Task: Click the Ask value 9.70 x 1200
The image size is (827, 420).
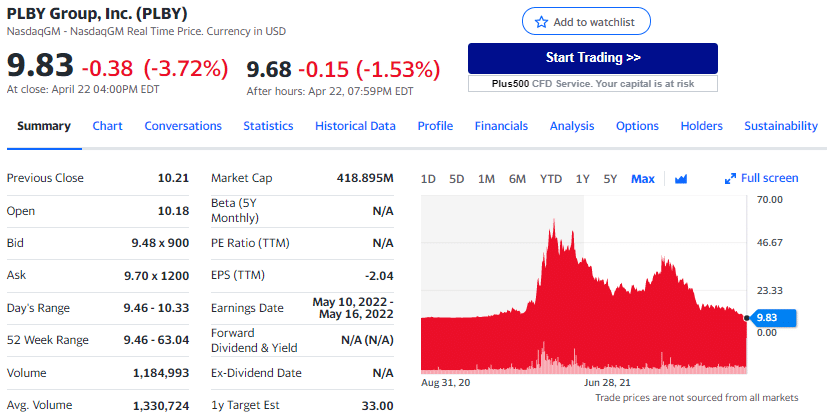Action: (156, 275)
